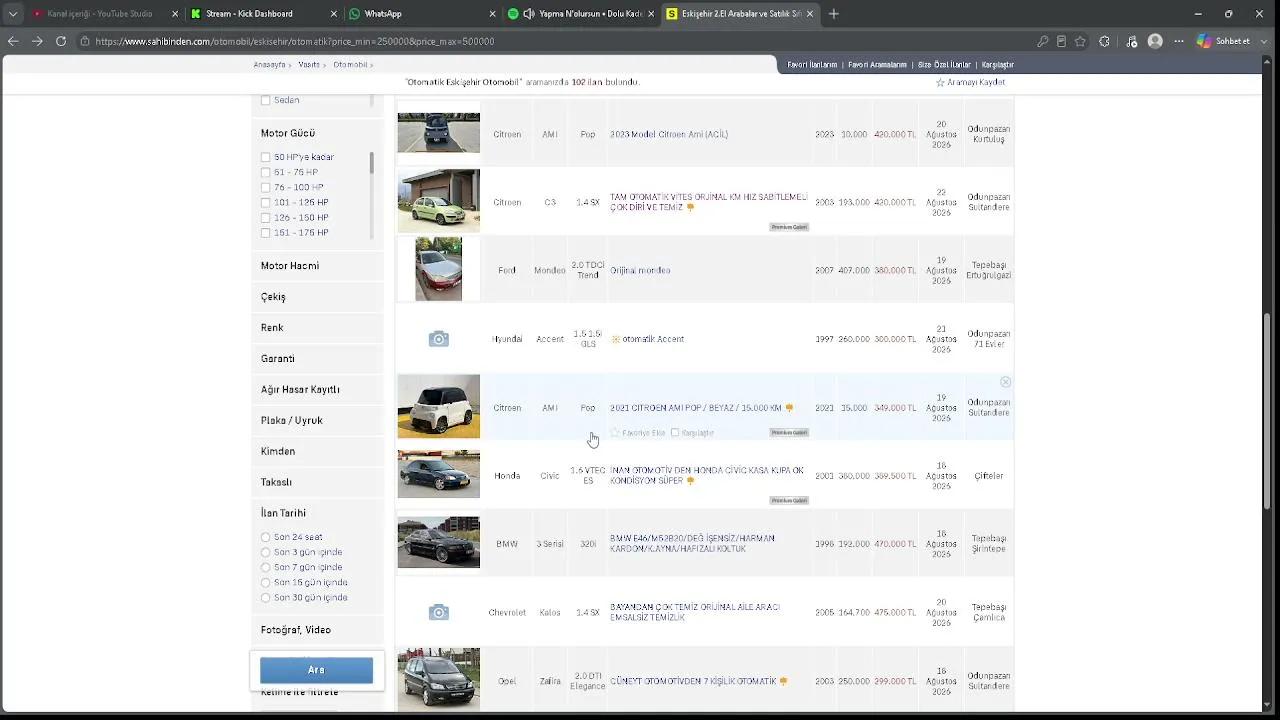Check the 126 - 150 HP checkbox
1280x720 pixels.
265,217
